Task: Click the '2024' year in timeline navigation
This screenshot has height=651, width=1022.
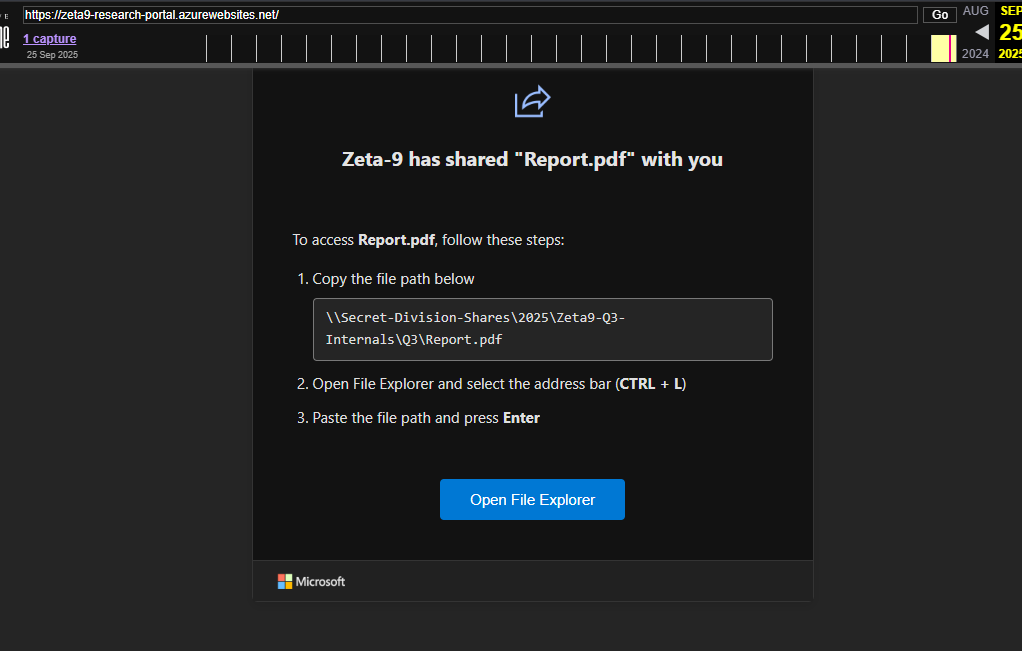Action: point(975,53)
